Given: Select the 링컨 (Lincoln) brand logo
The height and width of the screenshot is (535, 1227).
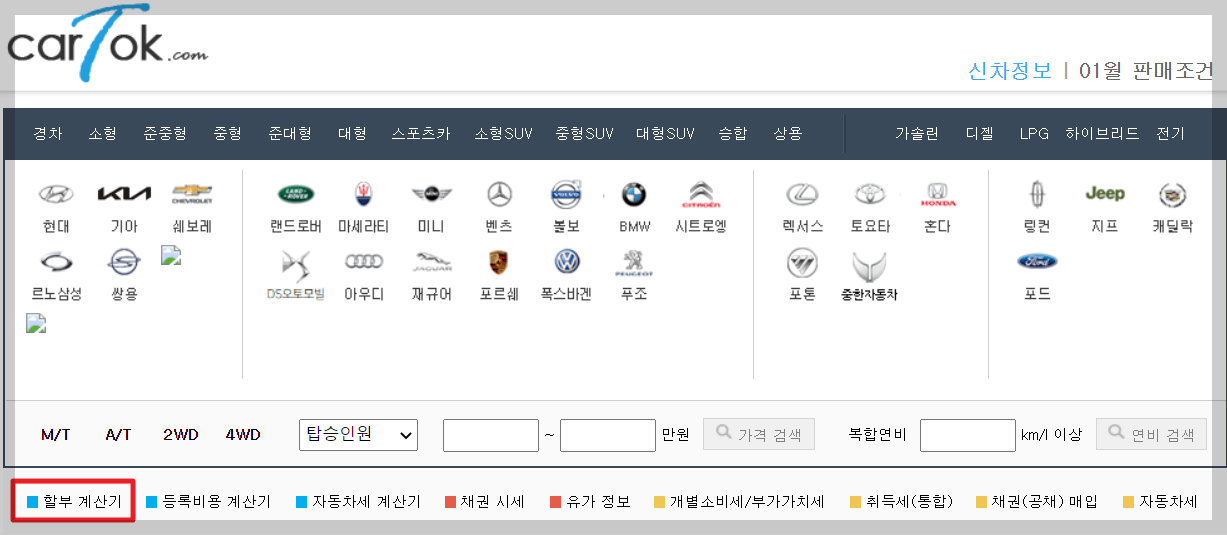Looking at the screenshot, I should (x=1037, y=194).
